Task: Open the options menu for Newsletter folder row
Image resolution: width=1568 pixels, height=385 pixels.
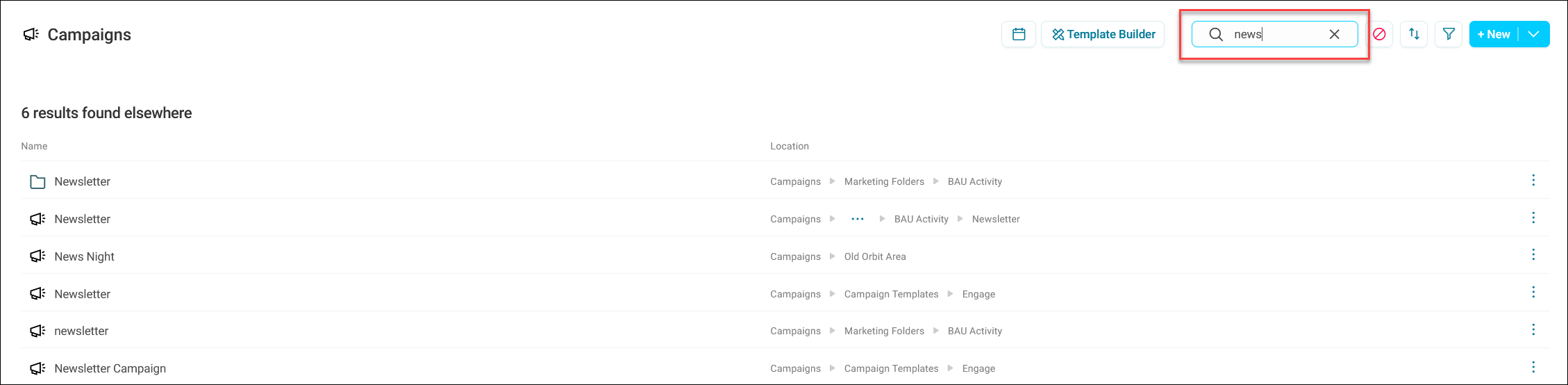Action: (1533, 181)
